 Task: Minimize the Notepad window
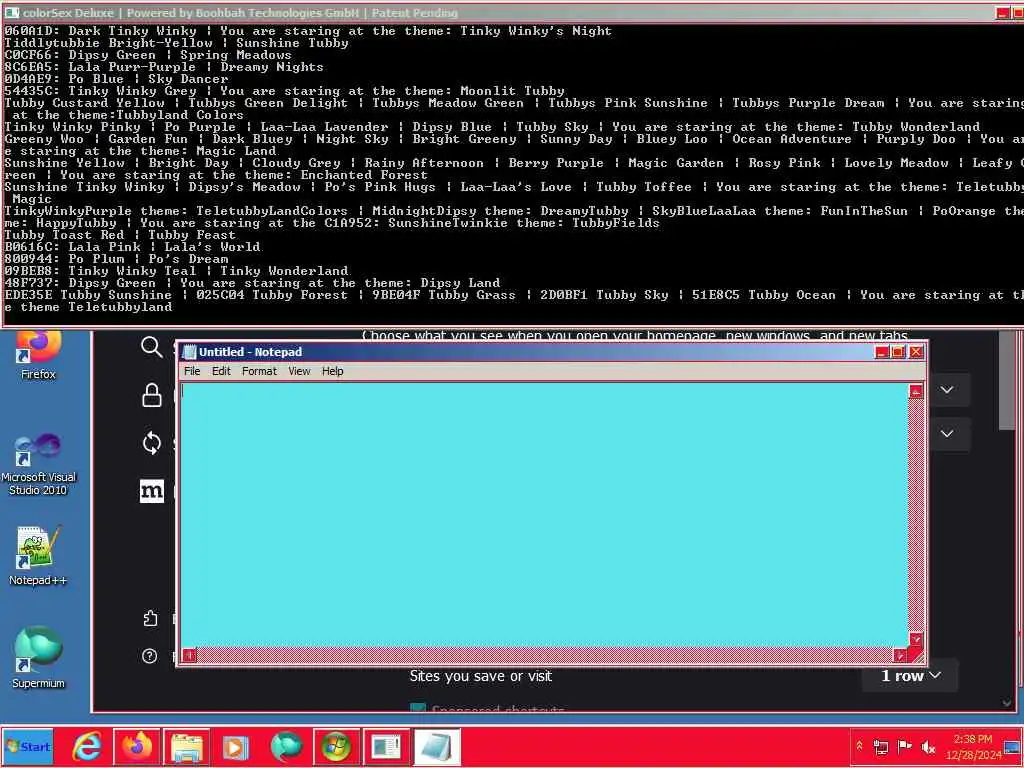882,352
